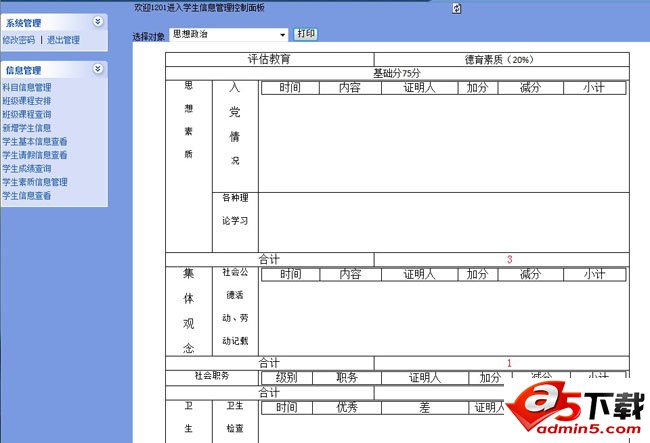Image resolution: width=650 pixels, height=443 pixels.
Task: Click the 入党情况 vertical label
Action: tap(235, 123)
